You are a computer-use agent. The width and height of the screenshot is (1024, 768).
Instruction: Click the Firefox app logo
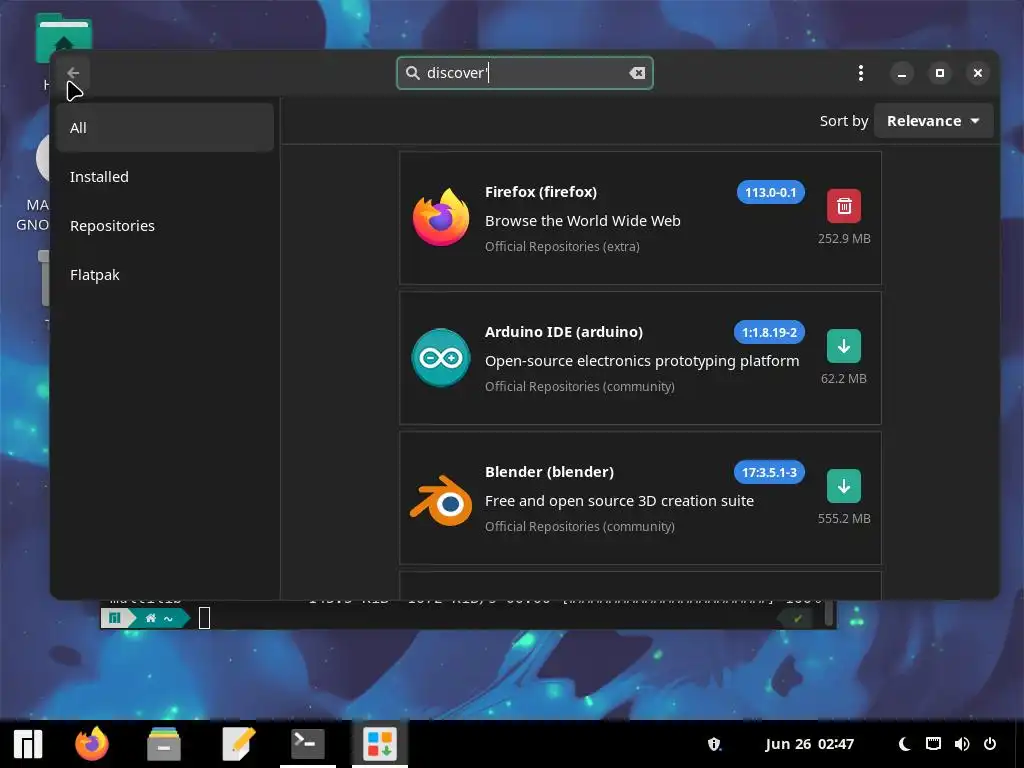pos(441,217)
